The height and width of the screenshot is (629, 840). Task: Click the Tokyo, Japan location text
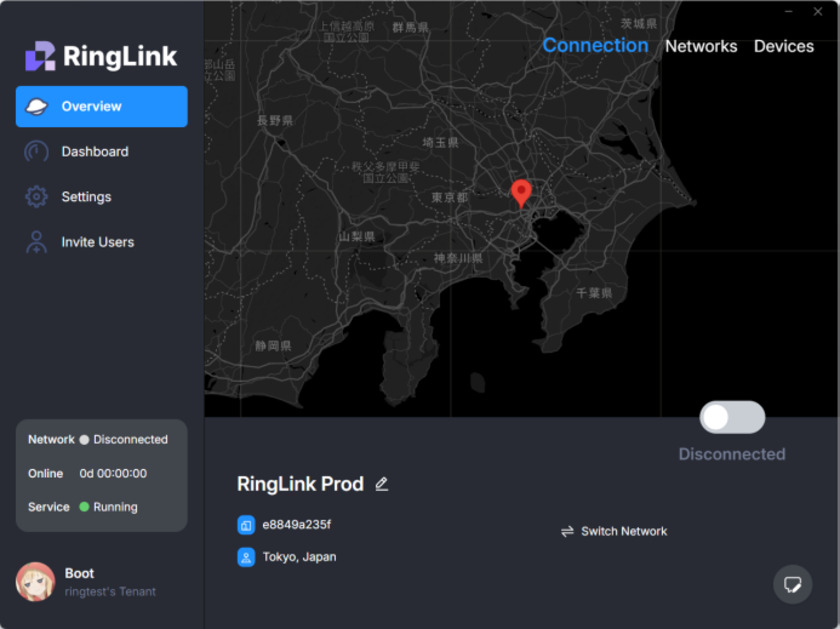pos(299,557)
